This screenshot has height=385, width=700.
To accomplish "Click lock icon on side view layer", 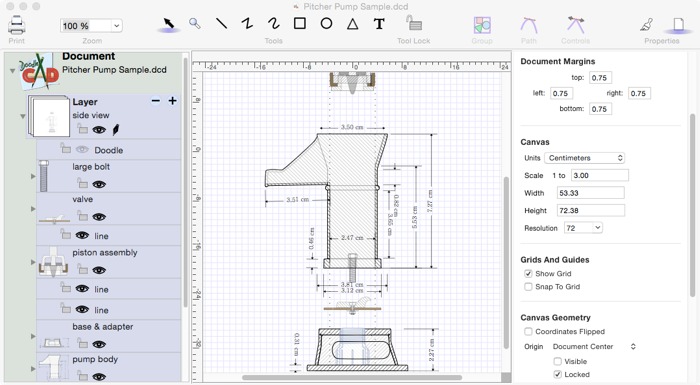I will 82,129.
